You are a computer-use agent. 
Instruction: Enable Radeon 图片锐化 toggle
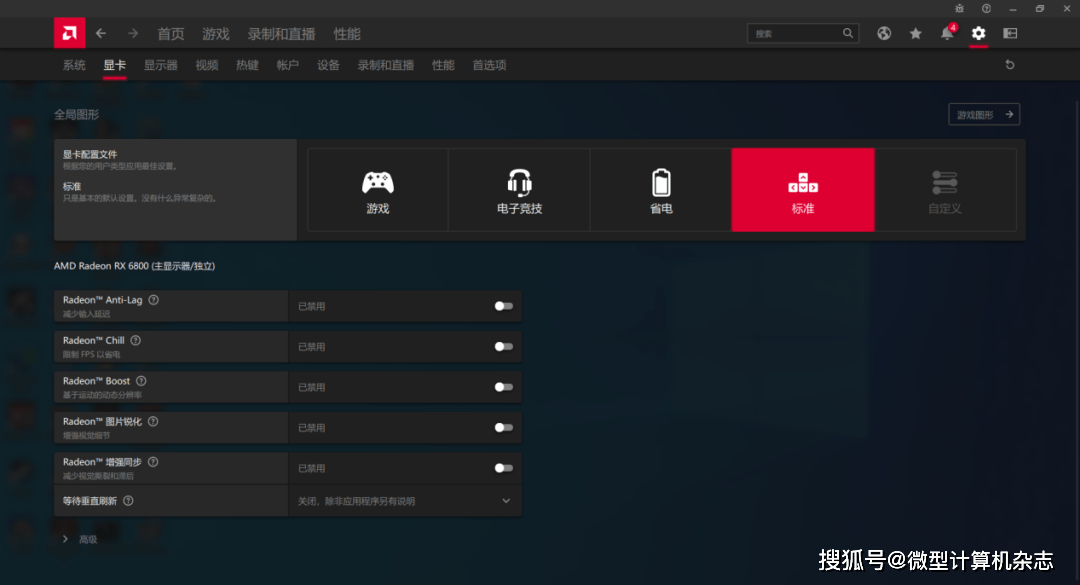503,428
